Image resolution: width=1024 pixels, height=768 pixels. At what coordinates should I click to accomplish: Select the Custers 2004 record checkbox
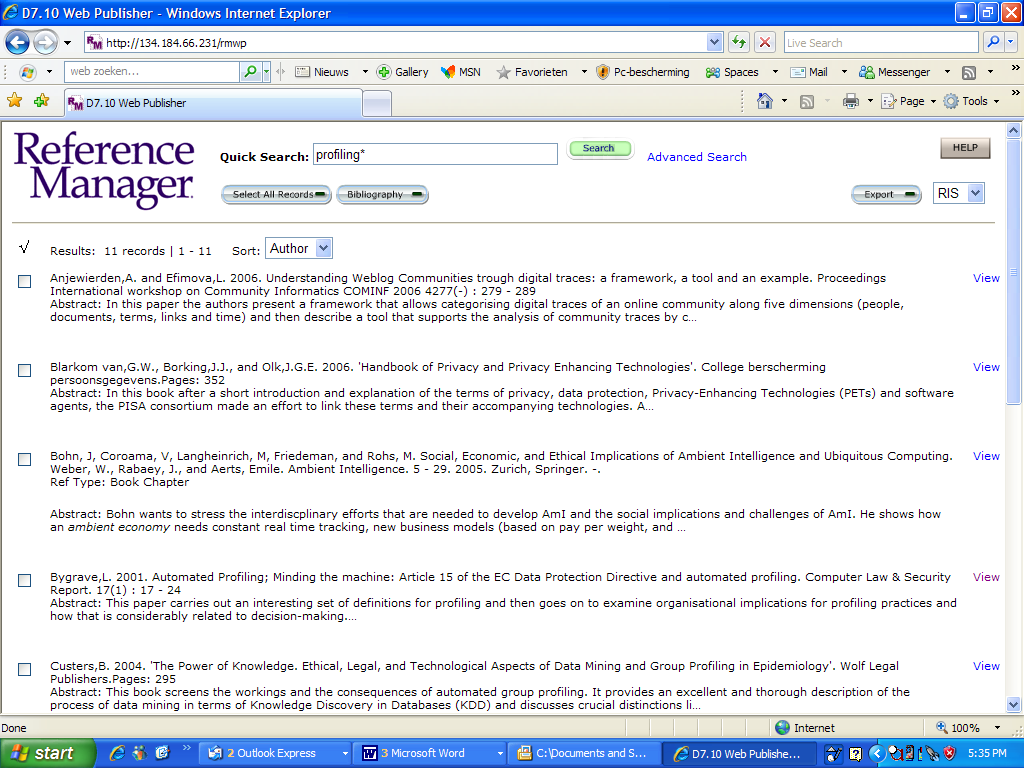tap(25, 670)
